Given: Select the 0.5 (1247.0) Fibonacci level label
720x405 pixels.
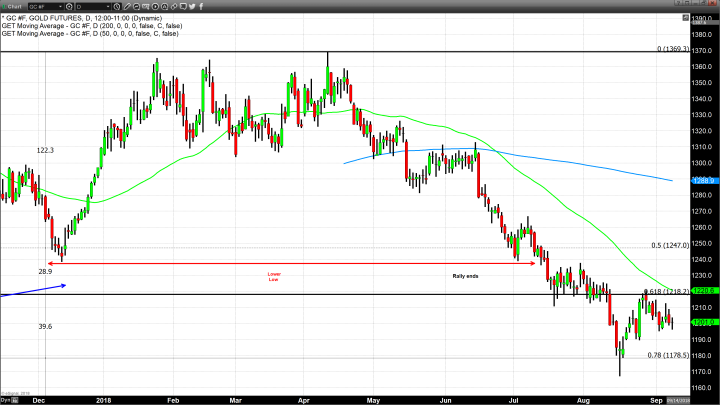Looking at the screenshot, I should tap(669, 244).
